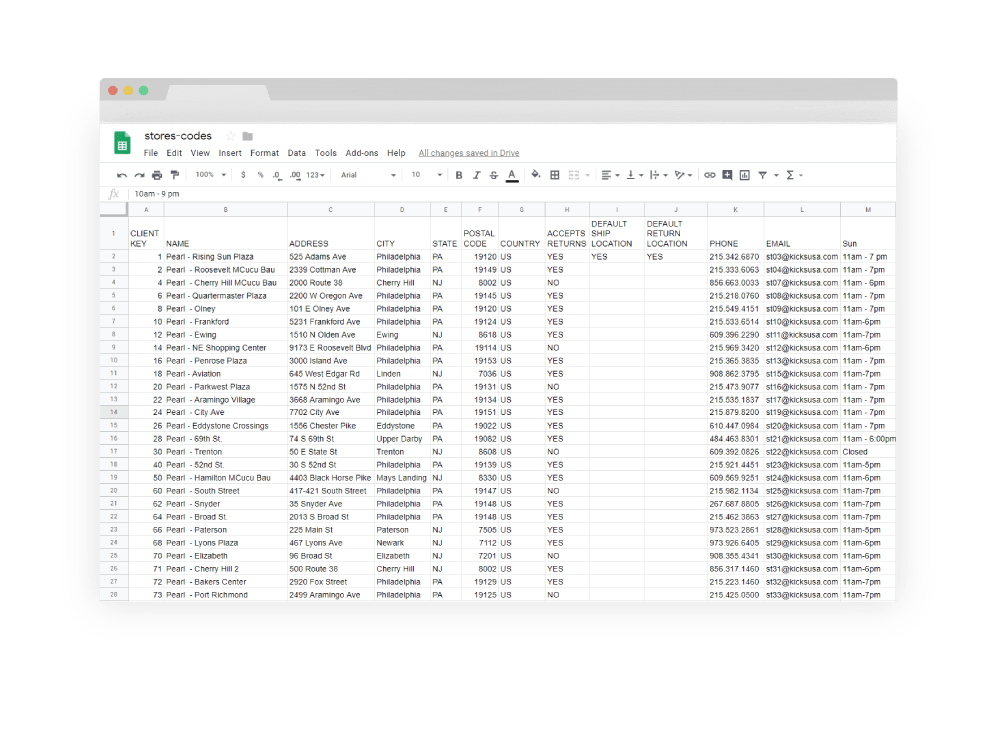Open the text color picker

[x=511, y=175]
